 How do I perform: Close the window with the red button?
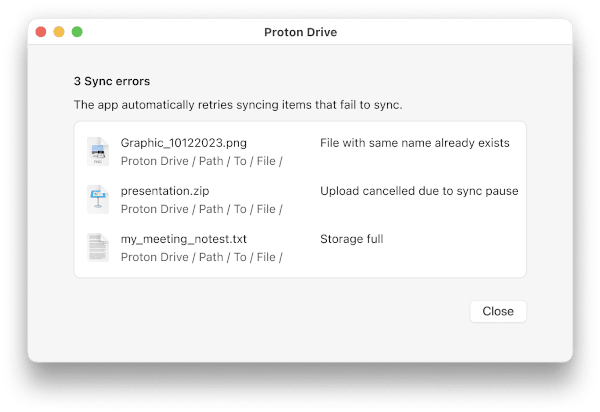coord(41,32)
